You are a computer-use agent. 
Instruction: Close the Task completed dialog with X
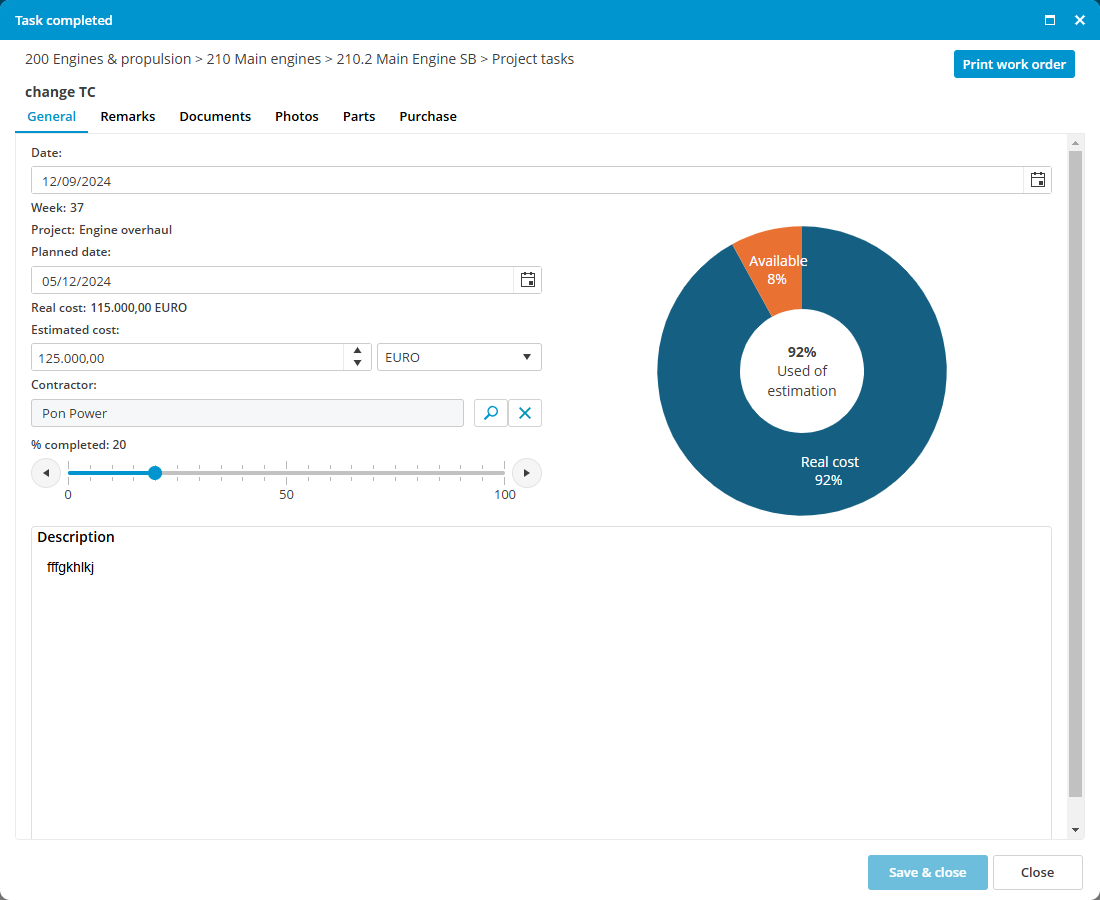point(1080,20)
